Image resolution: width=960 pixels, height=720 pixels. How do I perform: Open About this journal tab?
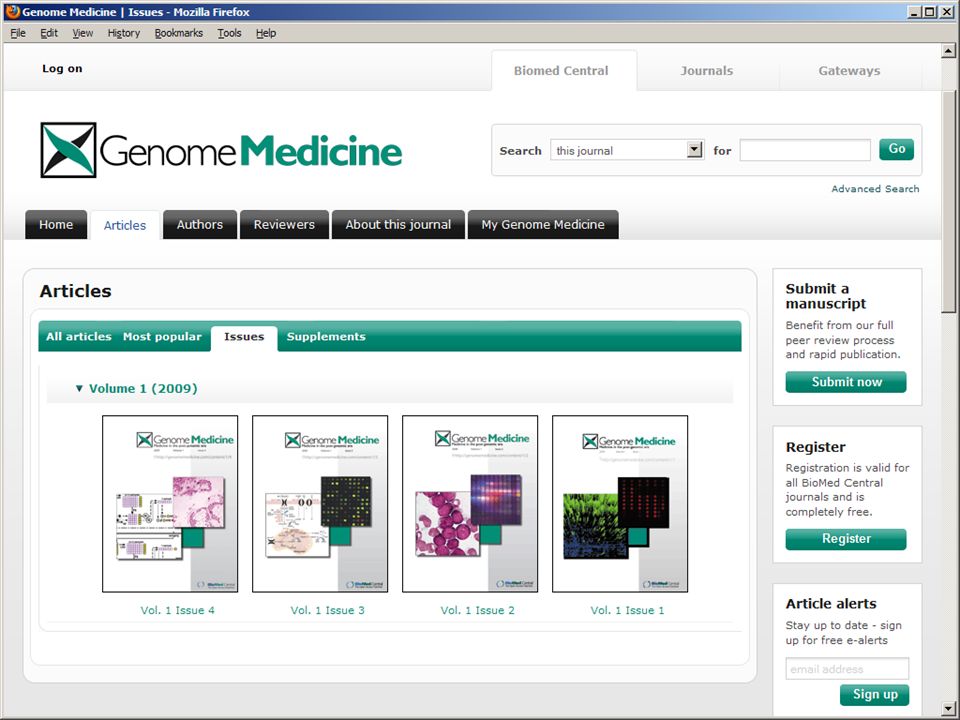pyautogui.click(x=398, y=225)
